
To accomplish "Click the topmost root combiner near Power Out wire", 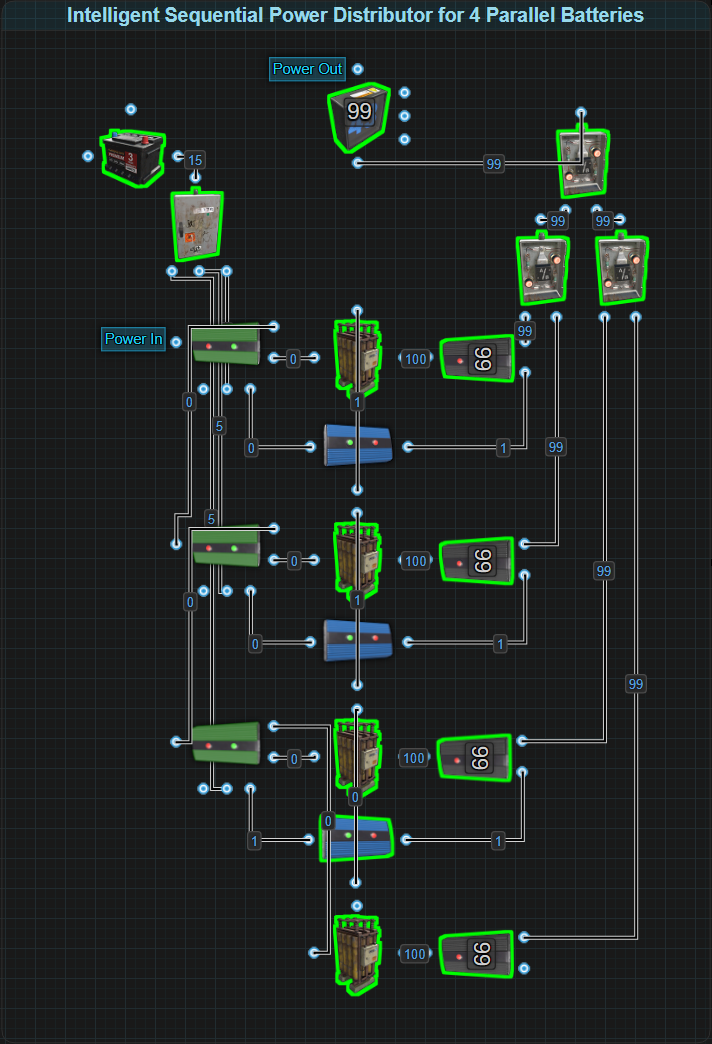I will point(583,164).
